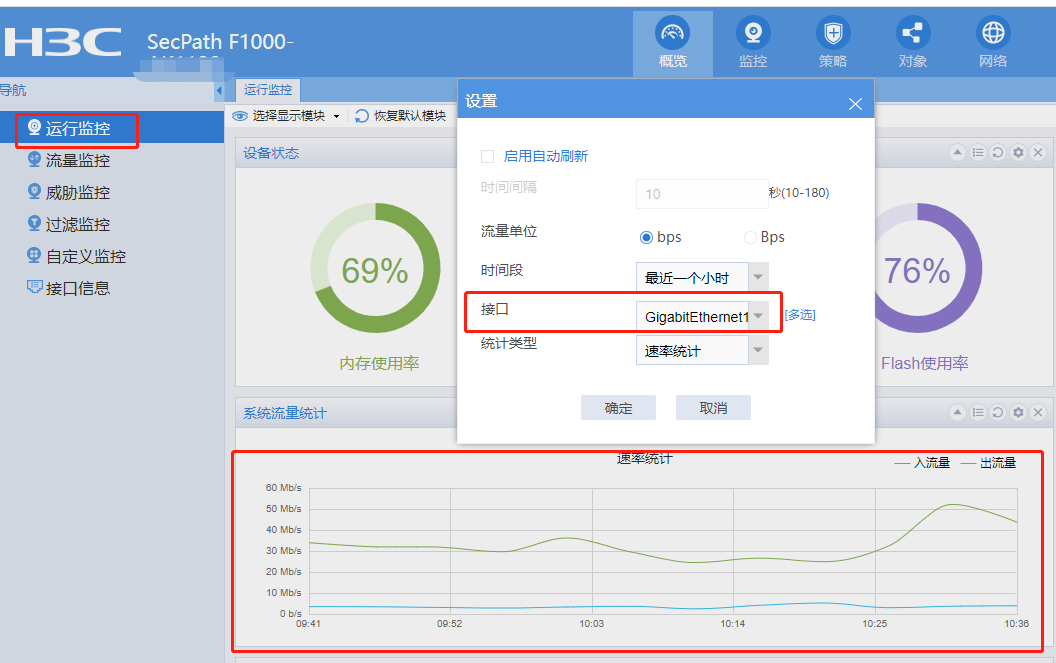Image resolution: width=1056 pixels, height=663 pixels.
Task: Select the bps traffic unit radio
Action: (646, 237)
